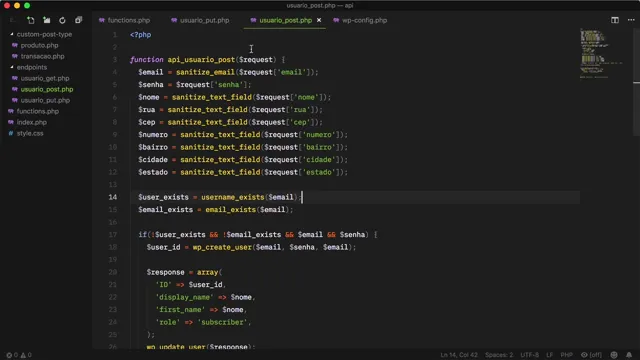Click the errors and warnings count indicator
640x360 pixels.
[19, 355]
